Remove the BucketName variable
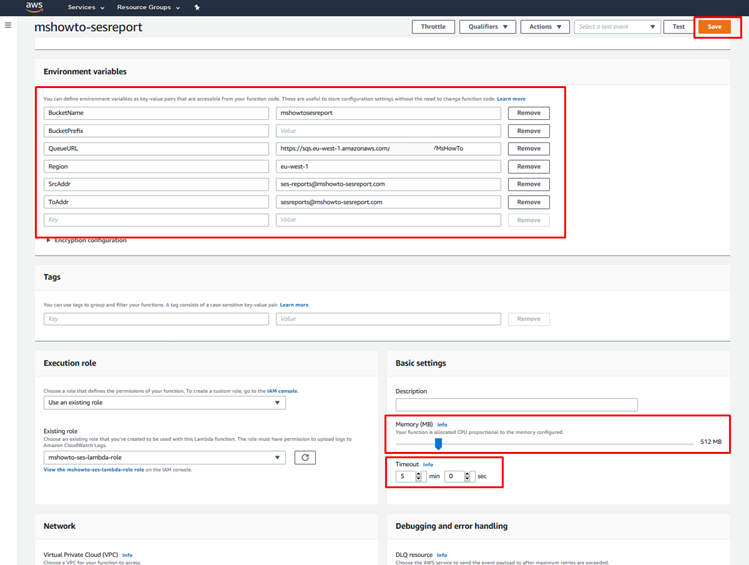 [529, 113]
